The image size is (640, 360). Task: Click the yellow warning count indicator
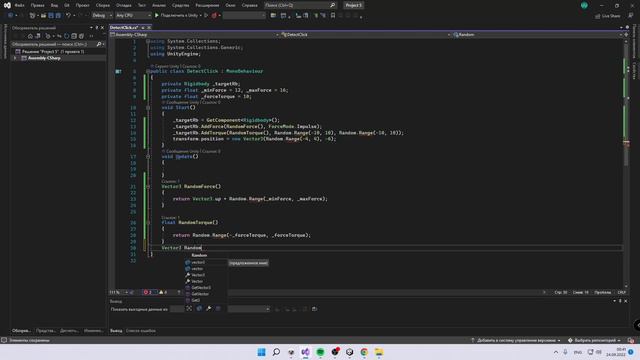click(163, 292)
